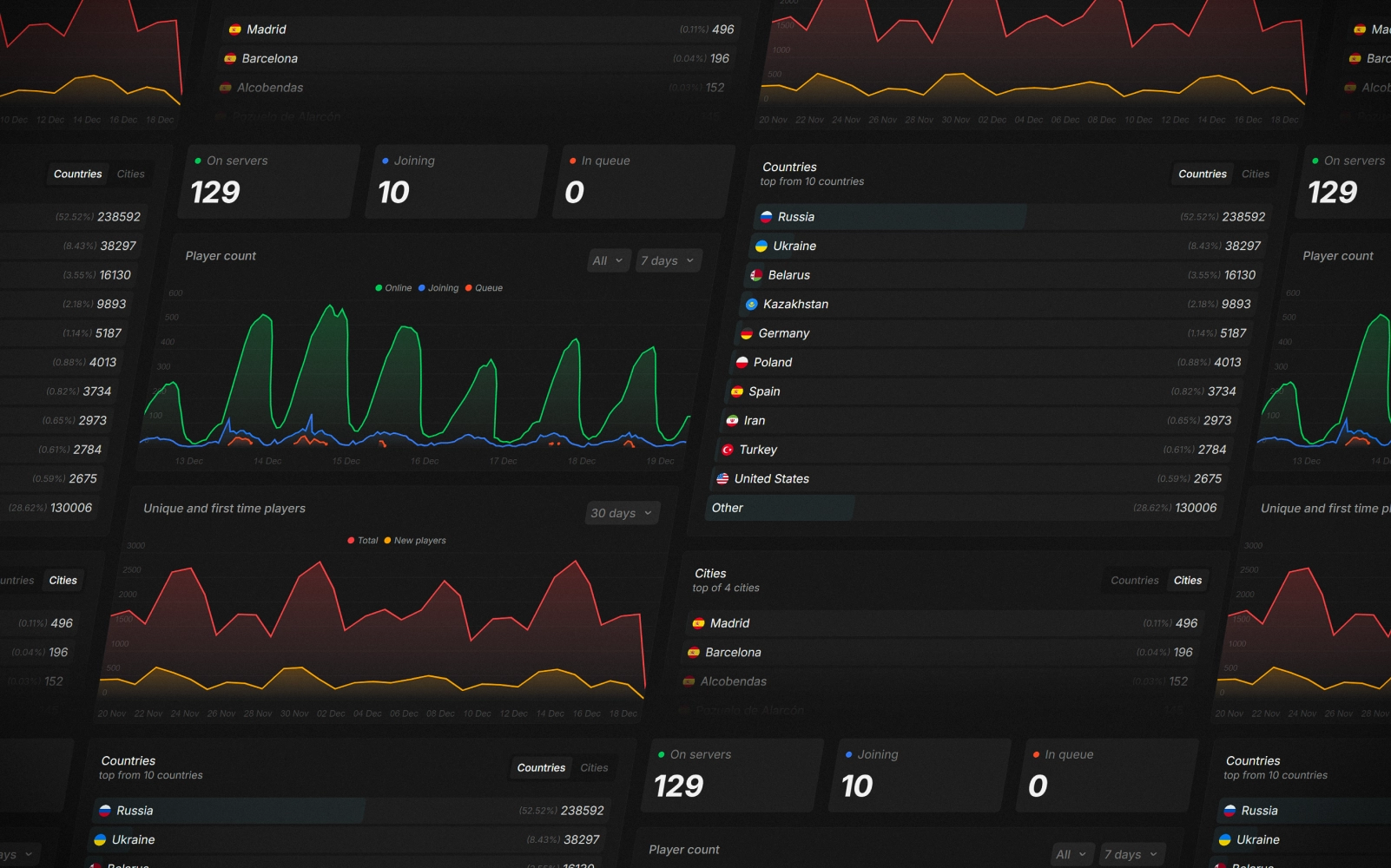Click the Kazakhstan flag icon
The image size is (1391, 868).
point(751,304)
